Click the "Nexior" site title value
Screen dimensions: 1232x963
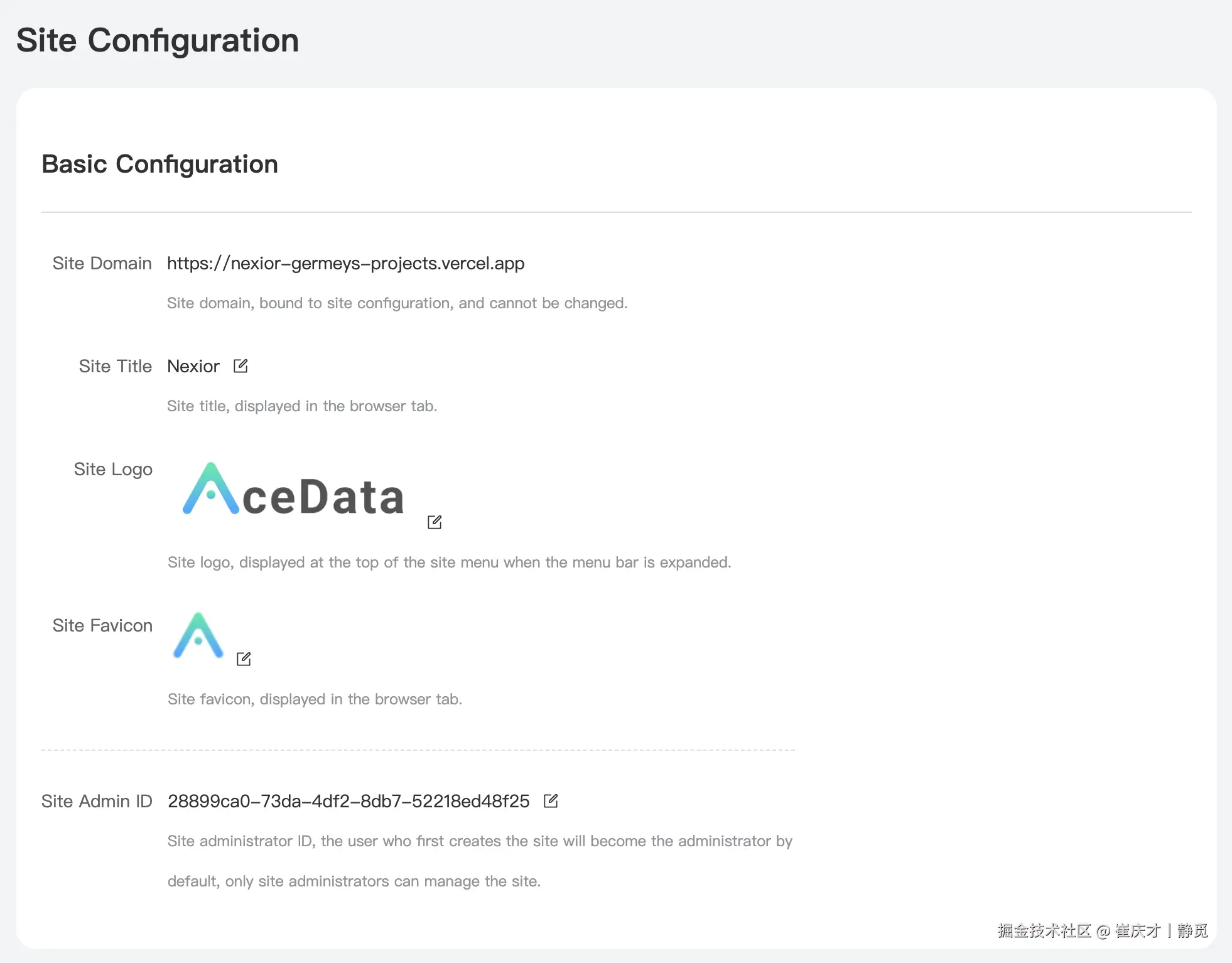tap(193, 367)
